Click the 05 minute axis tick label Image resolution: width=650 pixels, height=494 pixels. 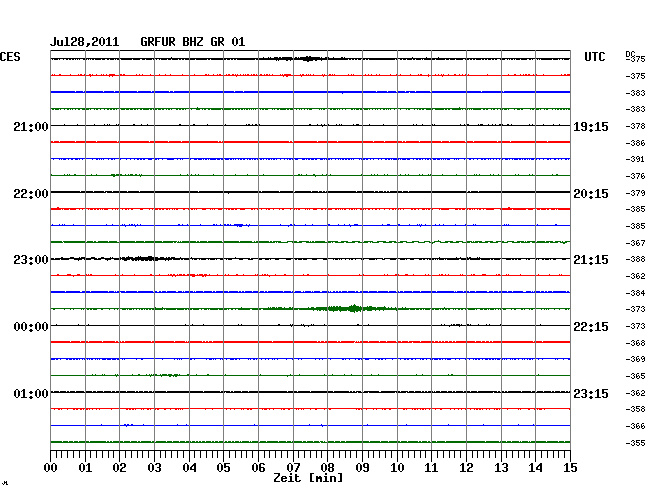point(223,468)
